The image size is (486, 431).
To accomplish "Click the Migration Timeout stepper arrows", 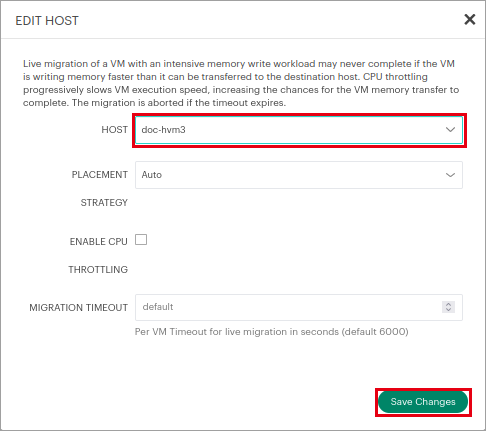I will coord(448,307).
